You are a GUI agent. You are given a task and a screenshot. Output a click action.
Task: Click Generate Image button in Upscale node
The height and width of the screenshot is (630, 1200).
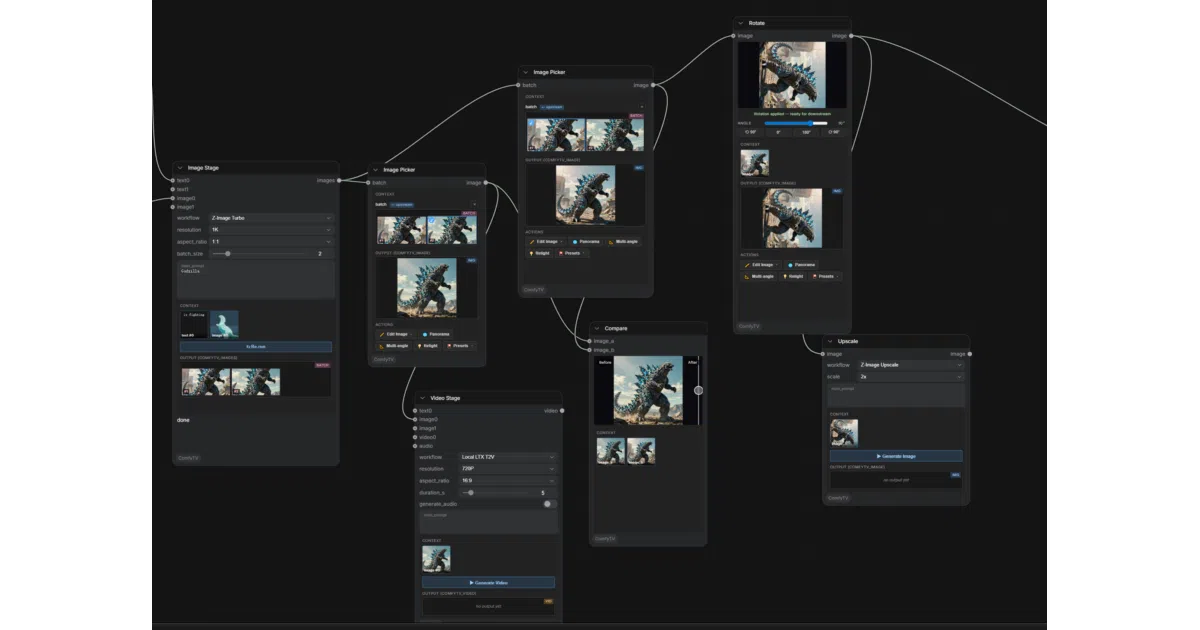(896, 456)
